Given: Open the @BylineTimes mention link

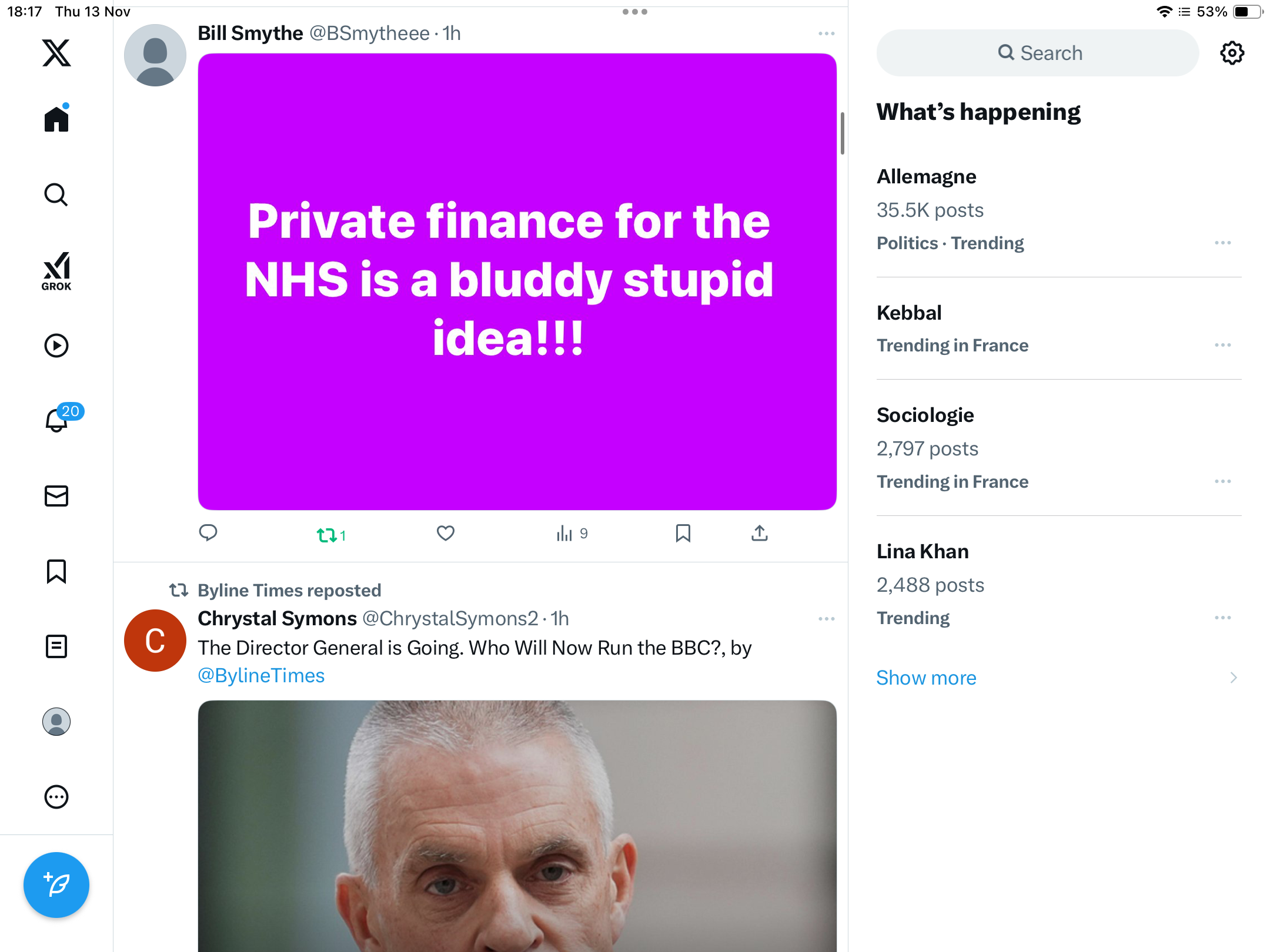Looking at the screenshot, I should 261,676.
